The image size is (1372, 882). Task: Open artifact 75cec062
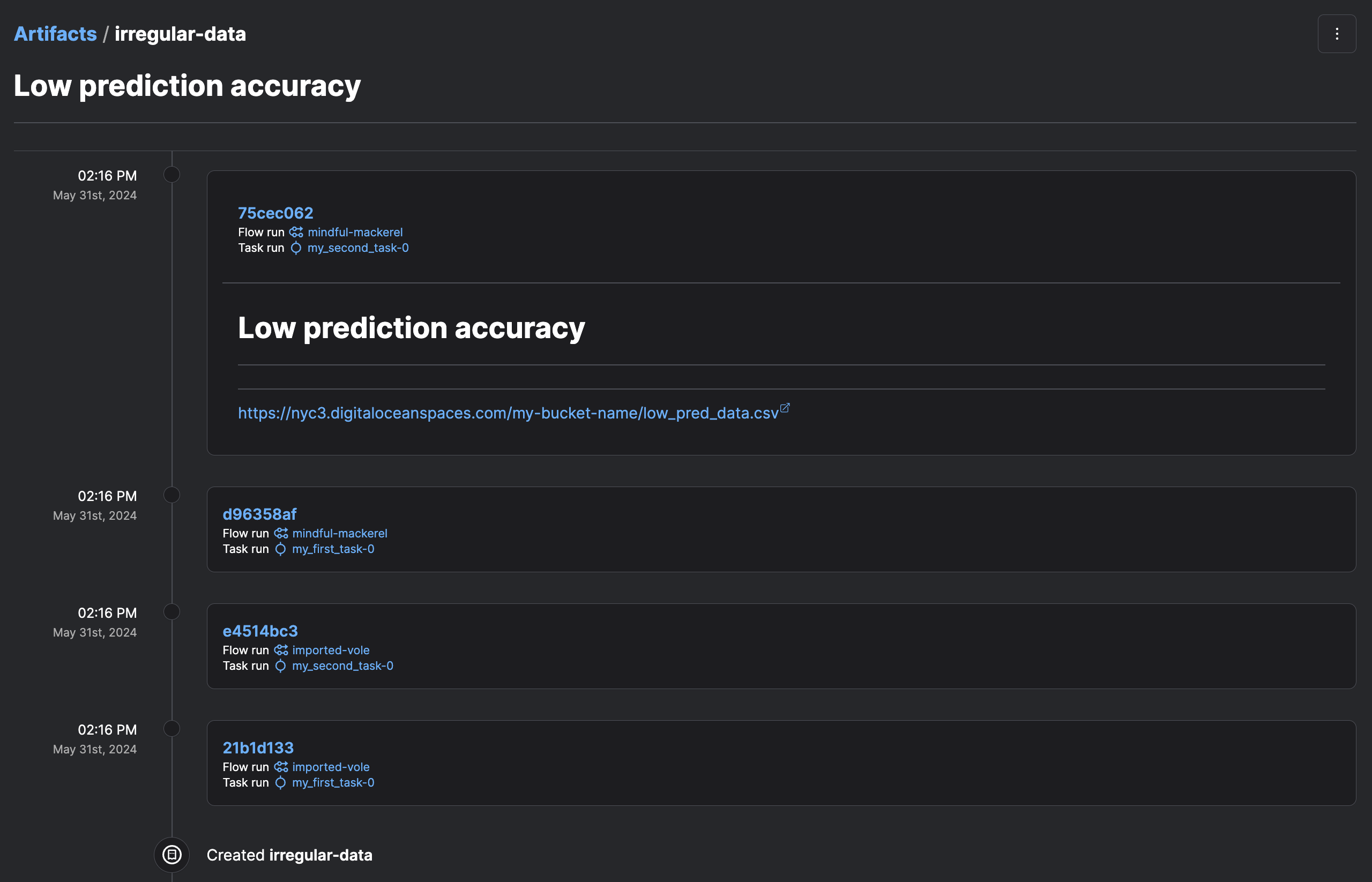click(x=275, y=213)
